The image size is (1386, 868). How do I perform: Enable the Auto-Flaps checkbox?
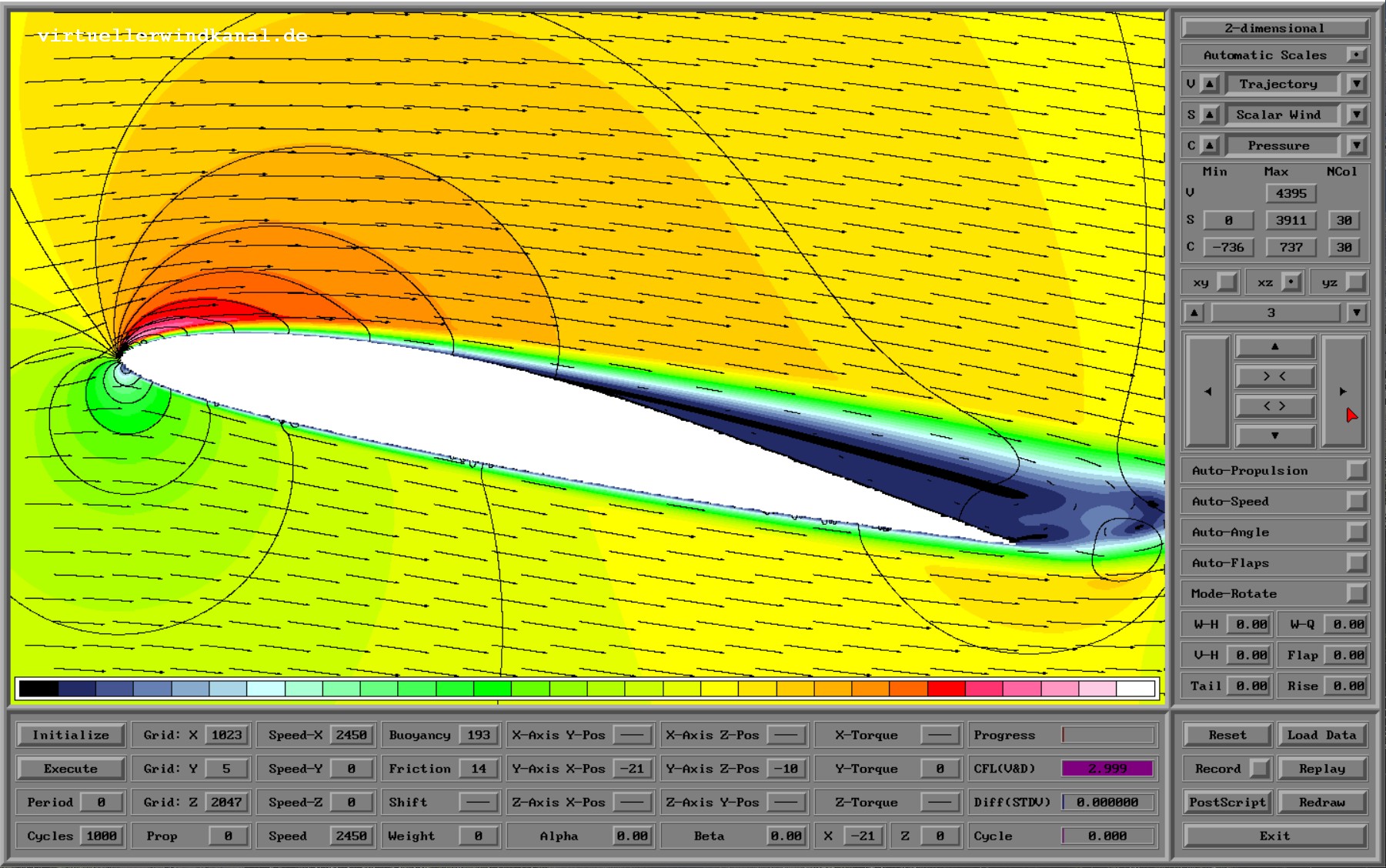[1357, 563]
